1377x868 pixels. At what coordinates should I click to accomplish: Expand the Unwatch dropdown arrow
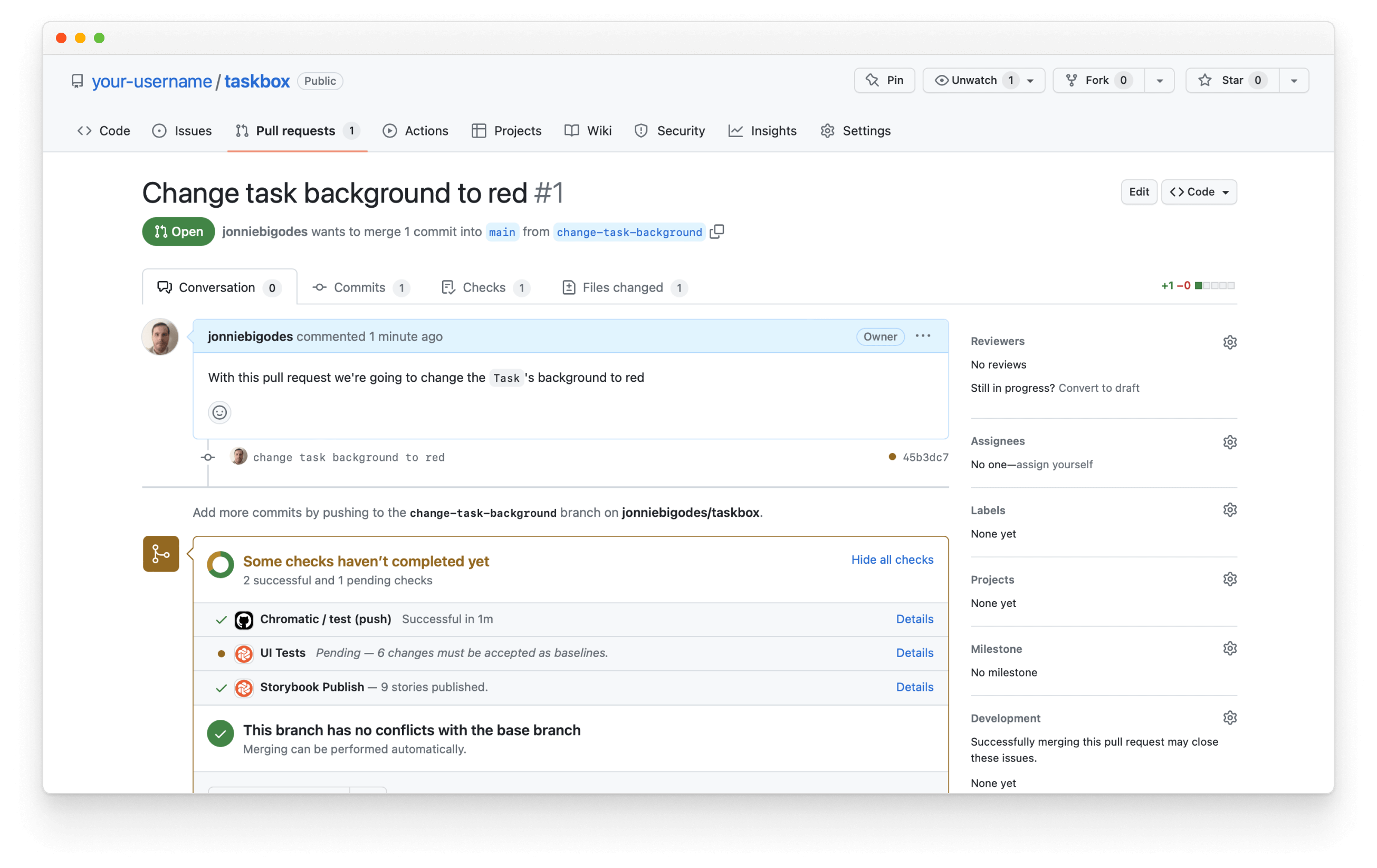coord(1035,80)
